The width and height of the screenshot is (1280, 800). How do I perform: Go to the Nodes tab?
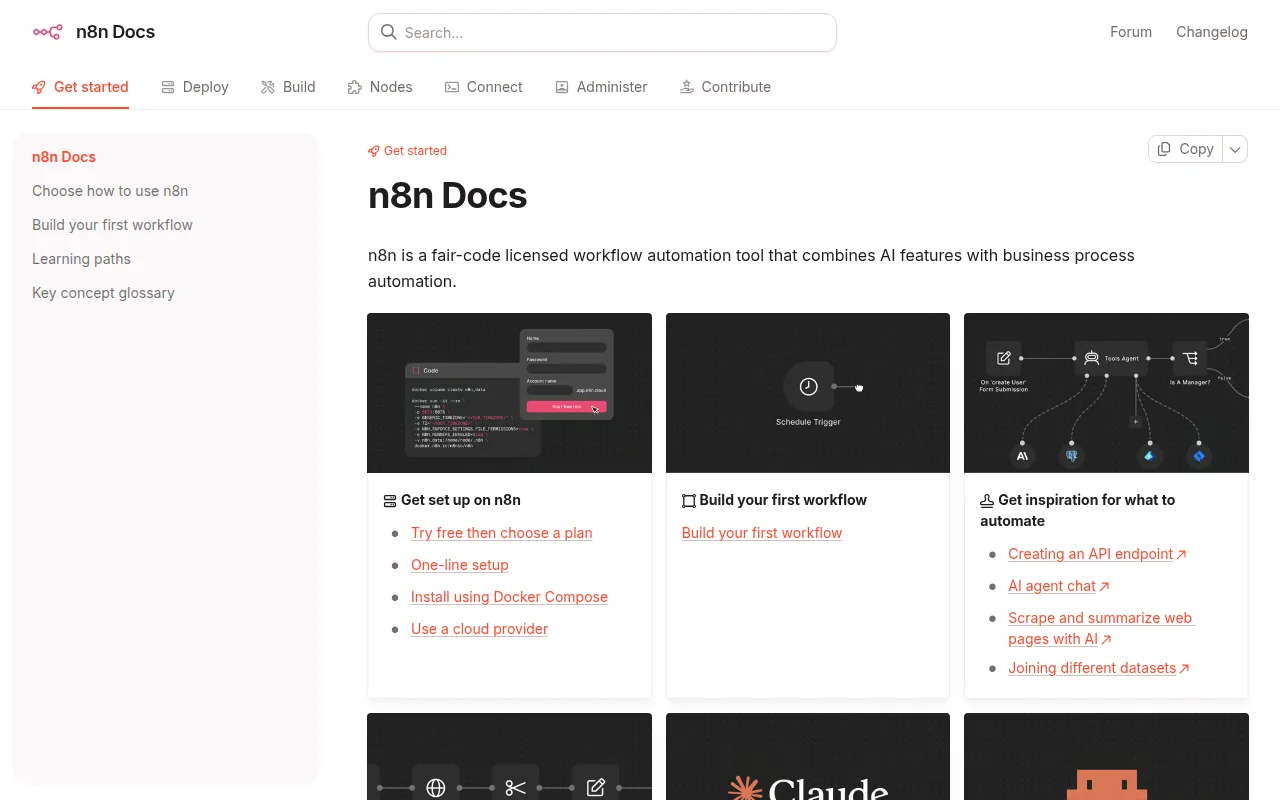pos(380,87)
